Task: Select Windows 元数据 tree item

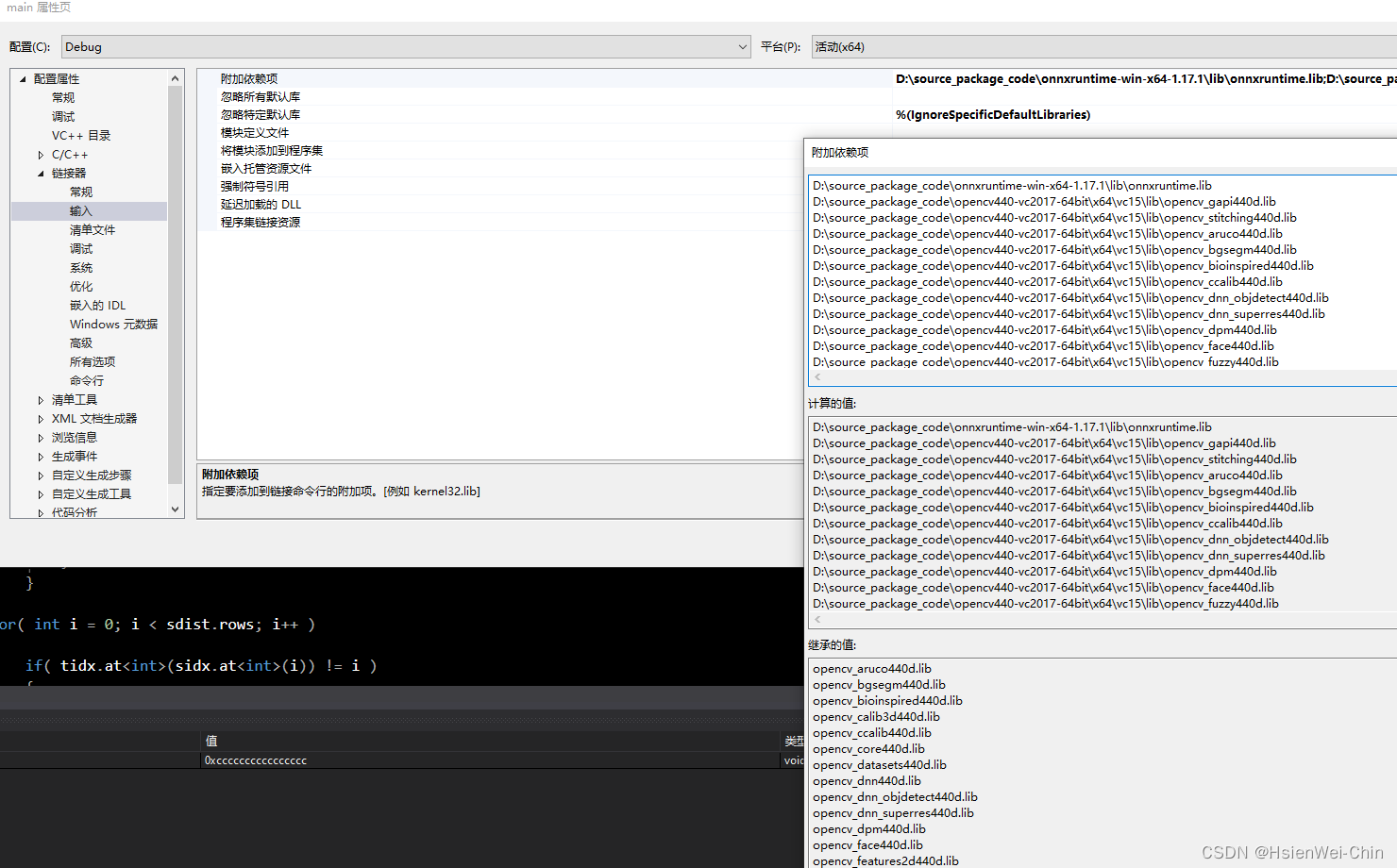Action: pyautogui.click(x=113, y=325)
